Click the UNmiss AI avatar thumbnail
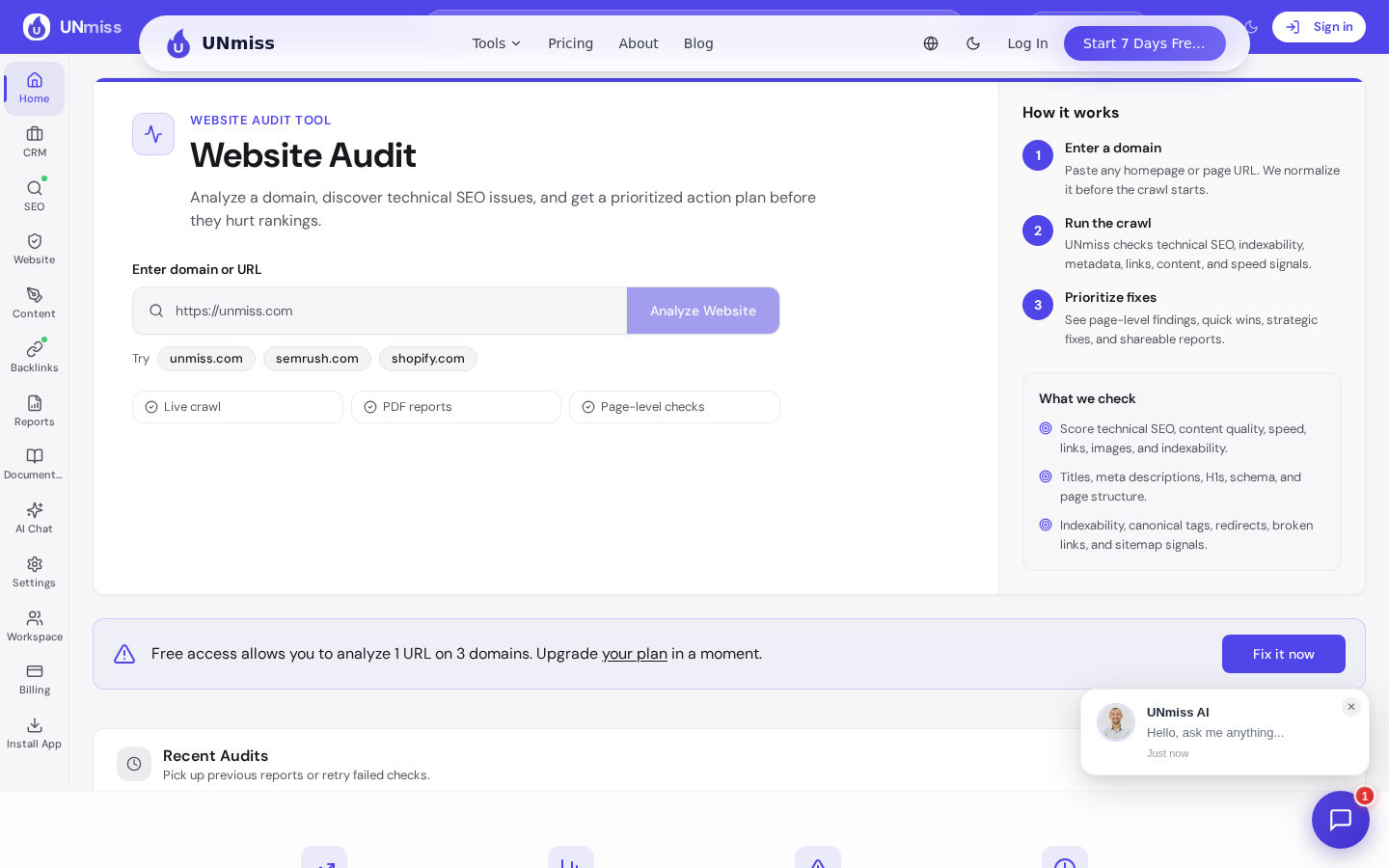Viewport: 1389px width, 868px height. point(1116,722)
